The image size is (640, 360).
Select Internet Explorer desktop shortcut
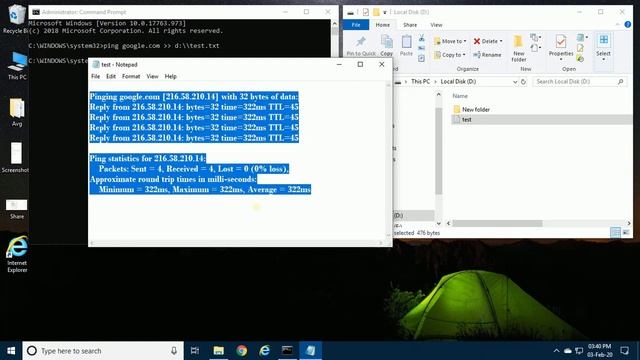17,254
